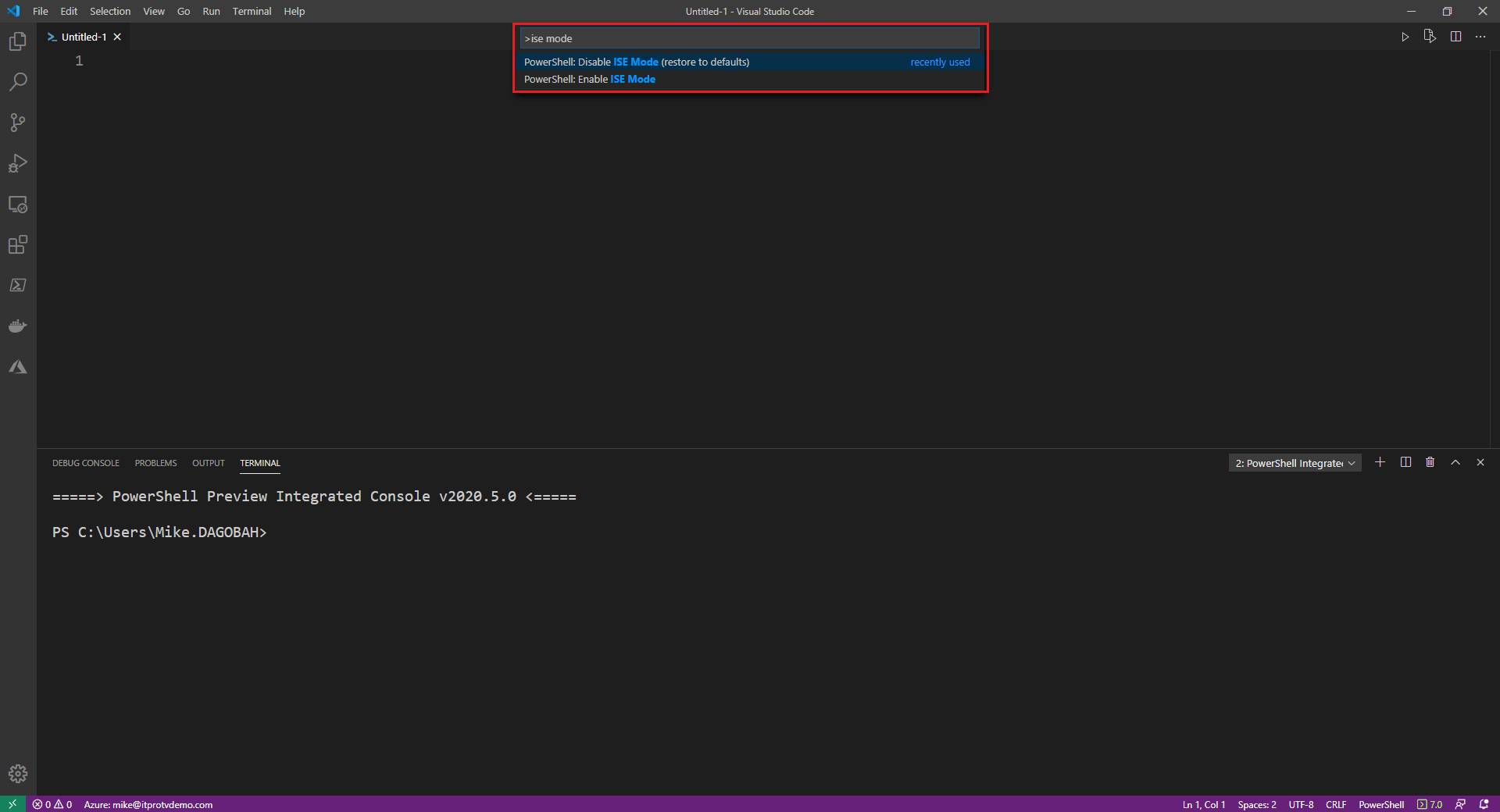Open the Docker view in activity bar
This screenshot has height=812, width=1500.
tap(18, 326)
